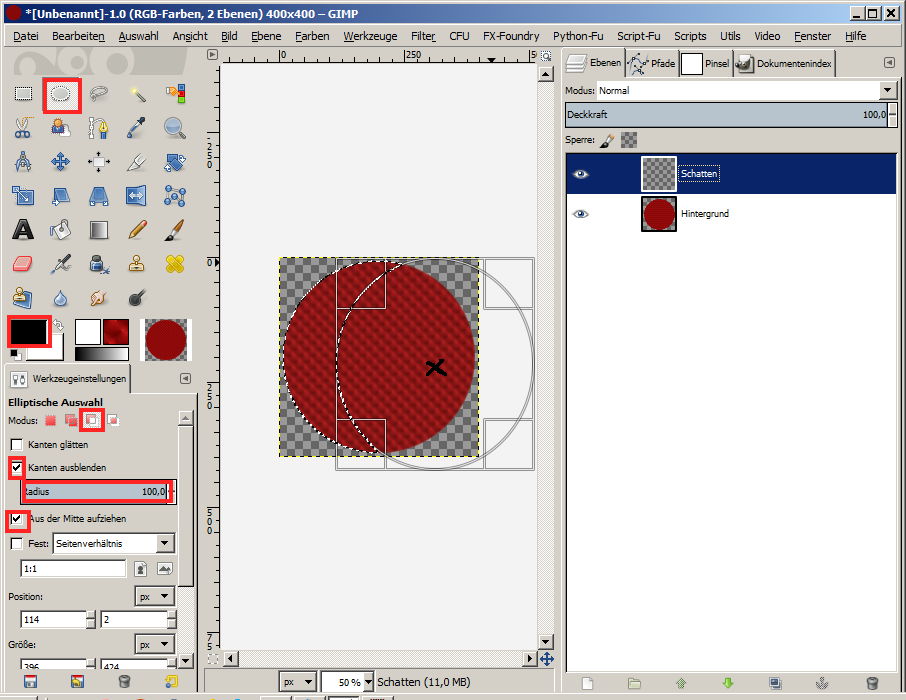Select the Schatten layer thumbnail
Screen dimensions: 906x700
click(x=658, y=174)
